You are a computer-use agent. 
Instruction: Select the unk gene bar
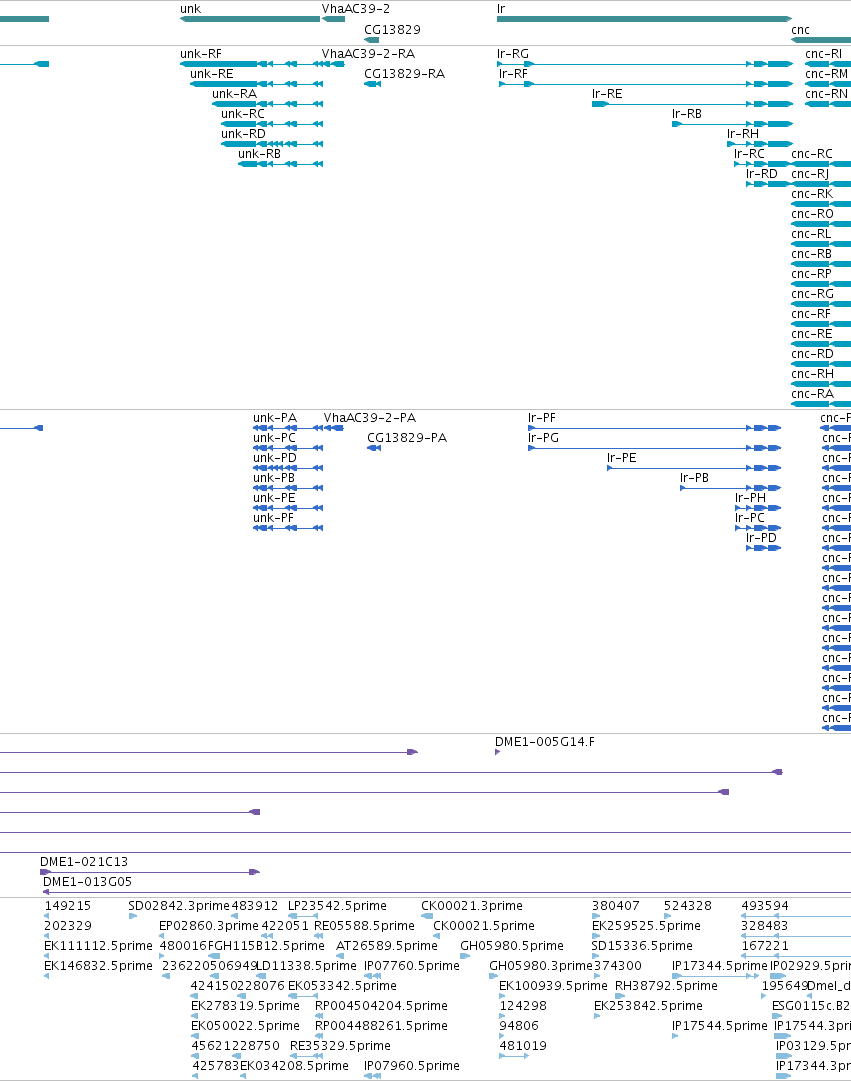point(250,19)
